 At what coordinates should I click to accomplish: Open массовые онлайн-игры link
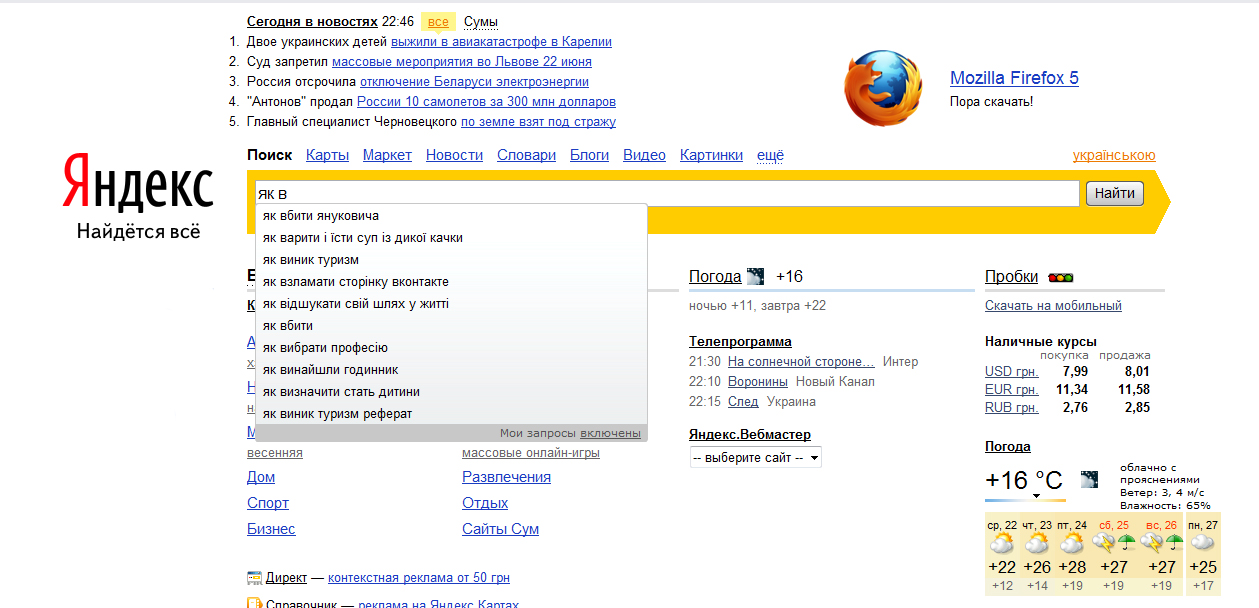(x=531, y=453)
